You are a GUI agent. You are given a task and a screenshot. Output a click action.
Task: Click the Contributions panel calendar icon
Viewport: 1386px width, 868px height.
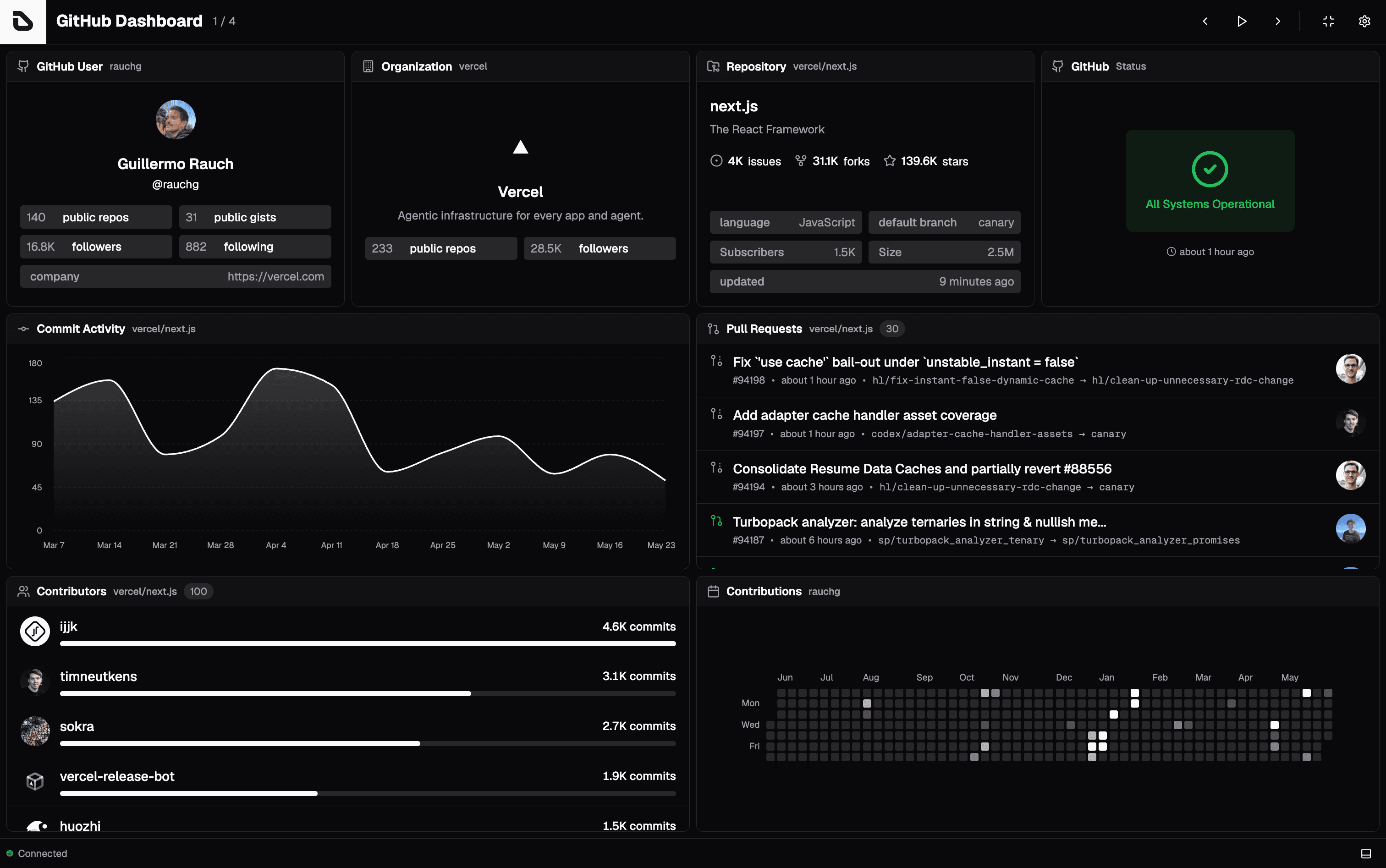point(713,591)
